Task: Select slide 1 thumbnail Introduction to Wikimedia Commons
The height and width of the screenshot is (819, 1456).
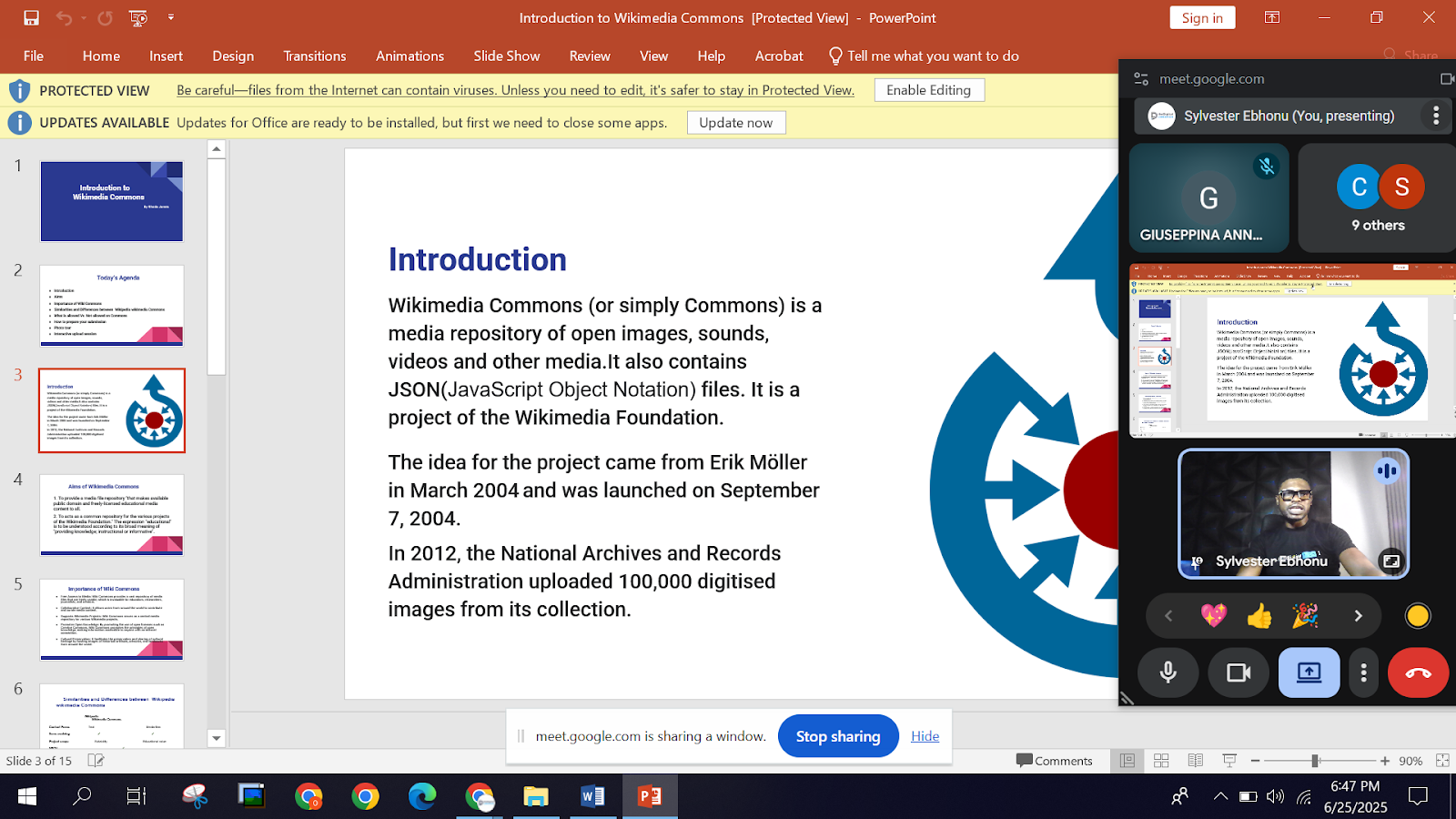Action: (112, 201)
